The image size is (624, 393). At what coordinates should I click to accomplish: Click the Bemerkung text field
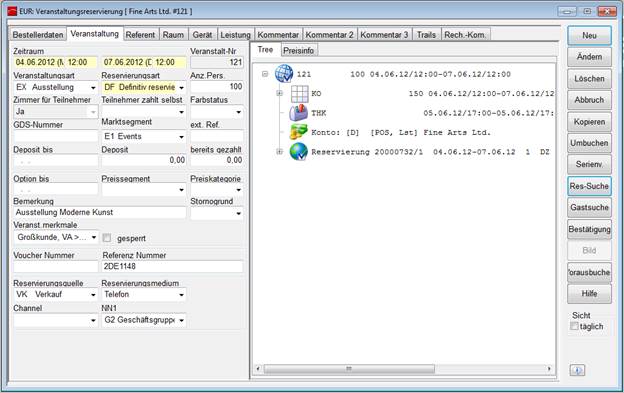(x=99, y=212)
